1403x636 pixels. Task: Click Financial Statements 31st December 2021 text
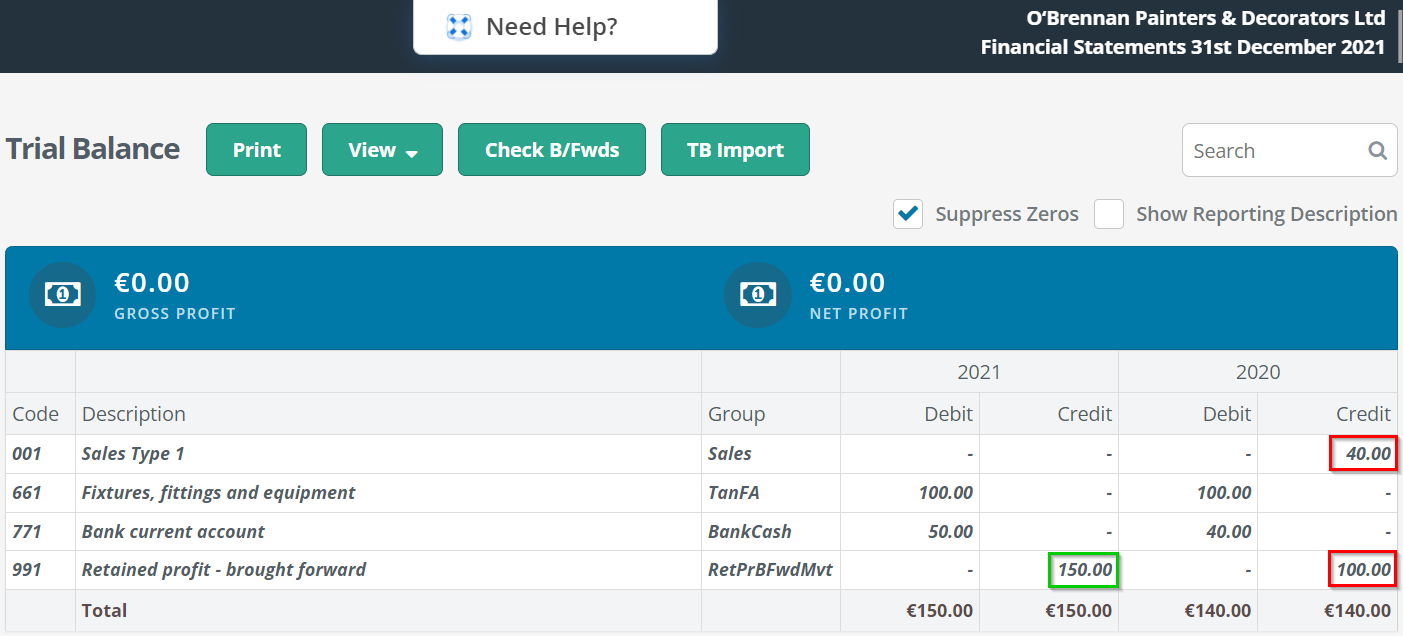click(1183, 47)
